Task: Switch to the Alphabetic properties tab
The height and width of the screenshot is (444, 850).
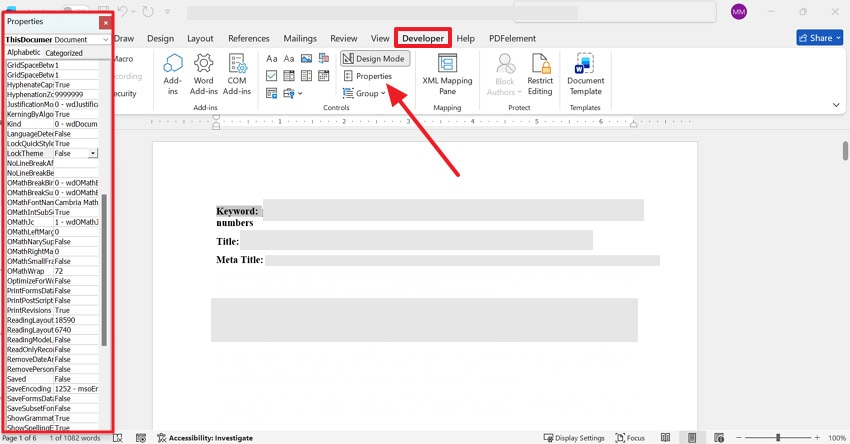Action: coord(23,53)
